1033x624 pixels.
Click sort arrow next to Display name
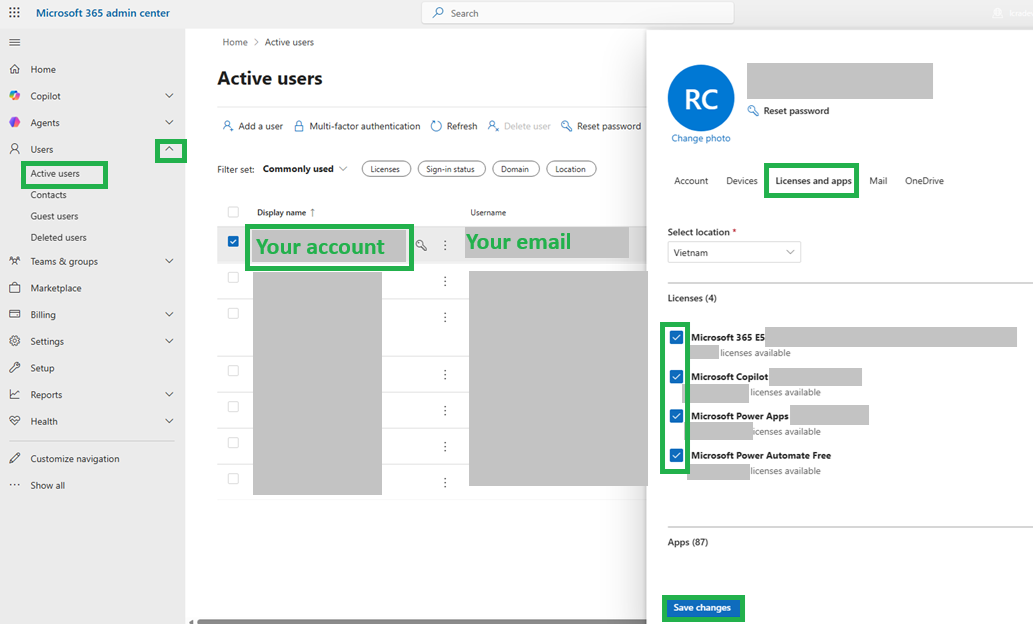tap(312, 212)
